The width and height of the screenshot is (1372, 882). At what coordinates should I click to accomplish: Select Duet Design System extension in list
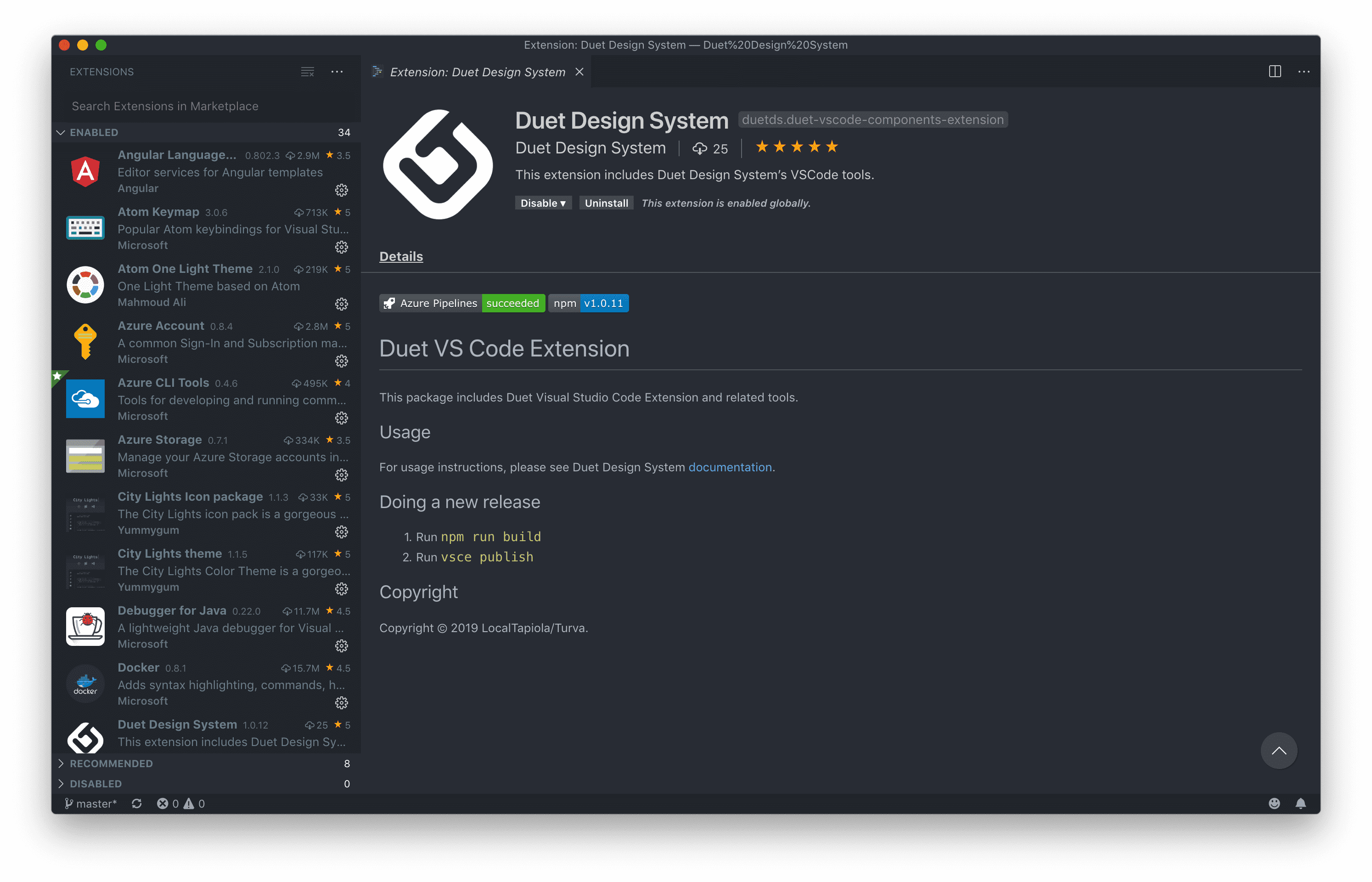coord(206,733)
